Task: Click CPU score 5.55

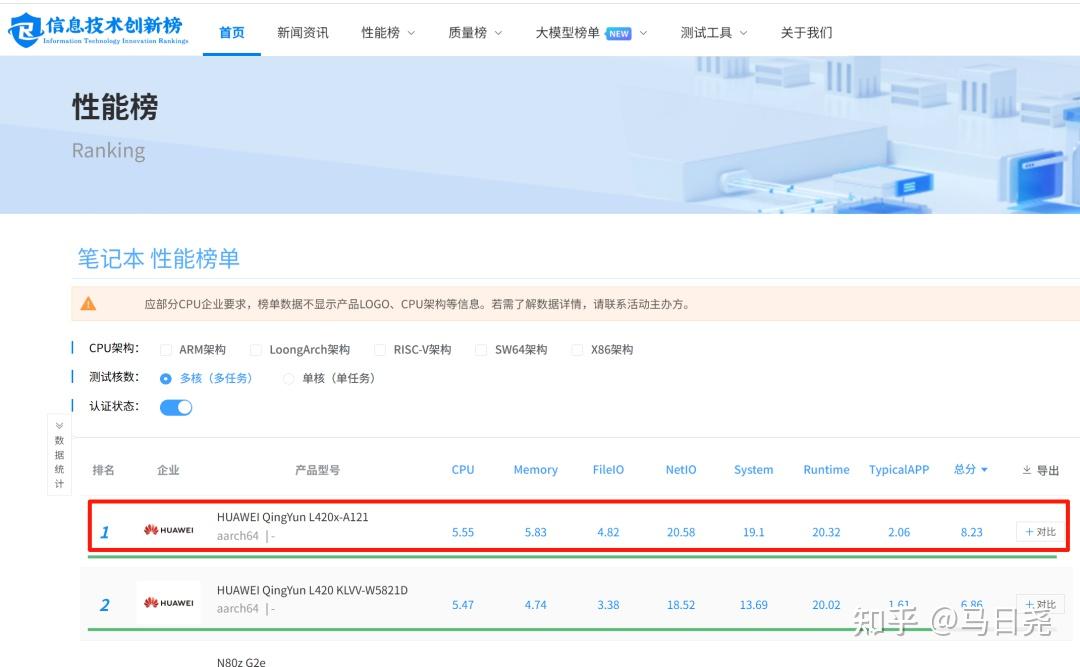Action: point(463,532)
